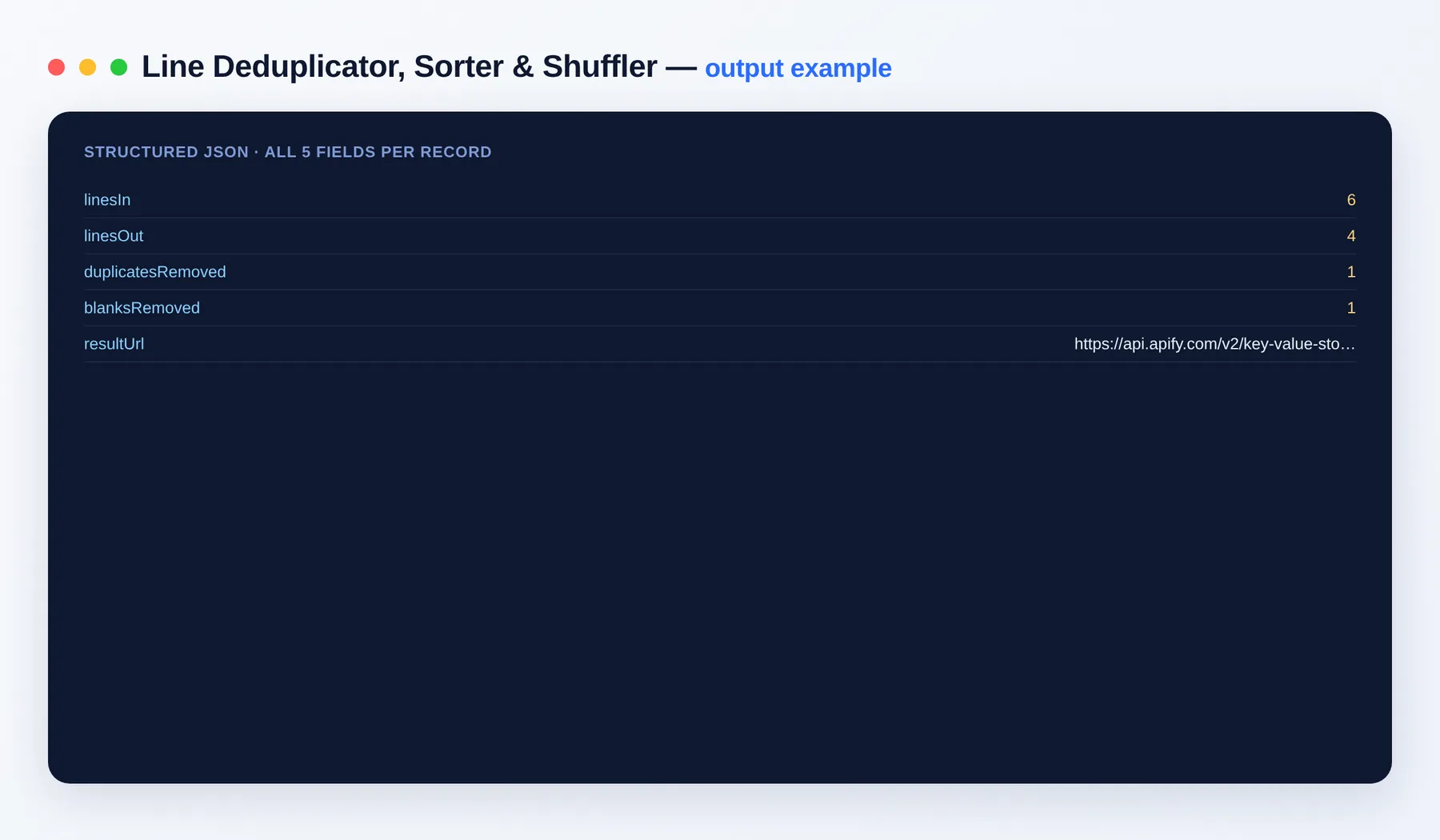Select the linesIn value 6

pos(1350,200)
